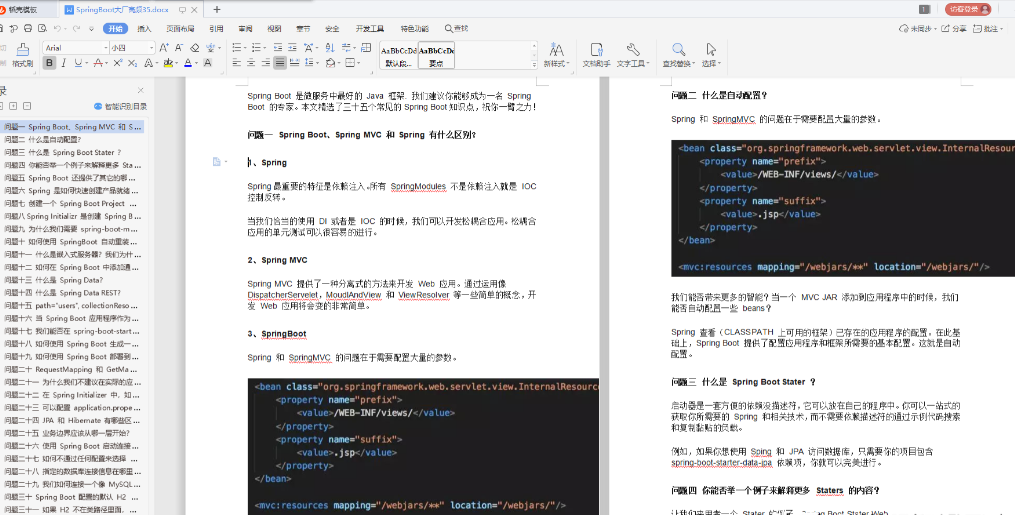Center align the paragraph
The width and height of the screenshot is (1015, 515).
click(x=251, y=63)
